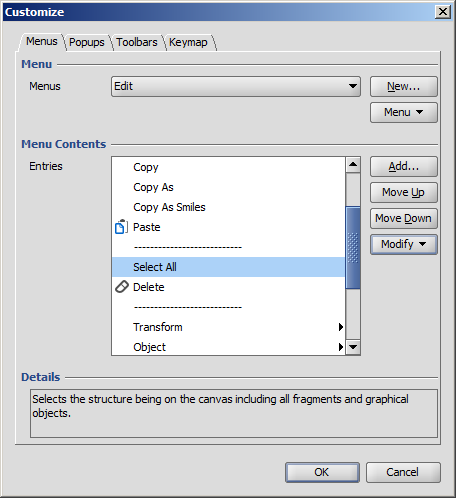Expand the Transform submenu arrow

tap(340, 327)
